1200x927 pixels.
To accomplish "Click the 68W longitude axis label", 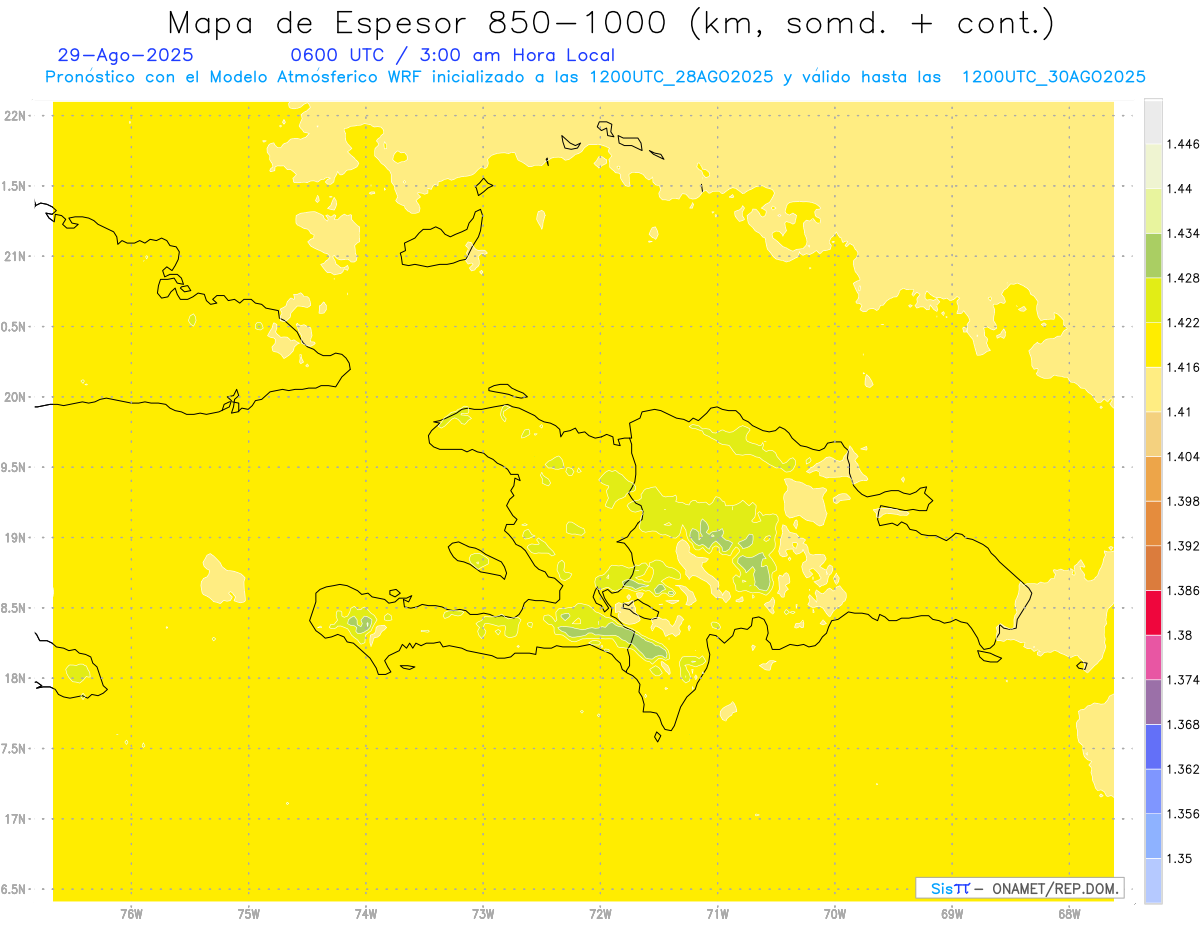I will pos(1069,913).
